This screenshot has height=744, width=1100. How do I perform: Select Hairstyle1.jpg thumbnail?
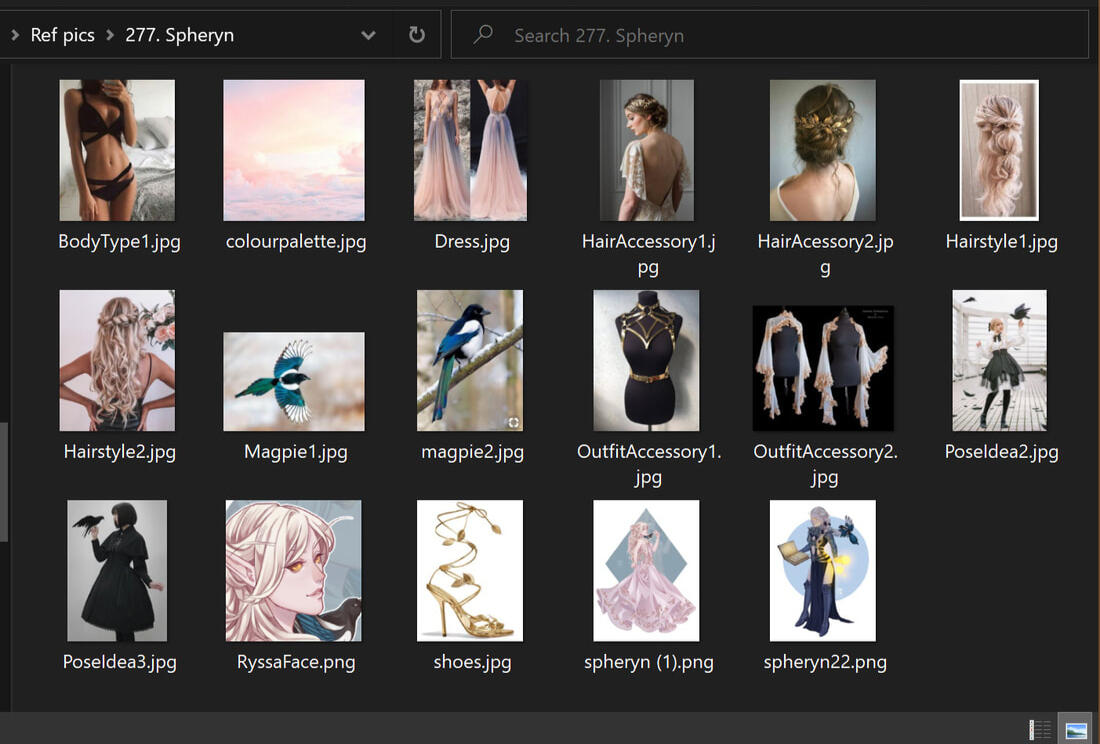coord(999,150)
